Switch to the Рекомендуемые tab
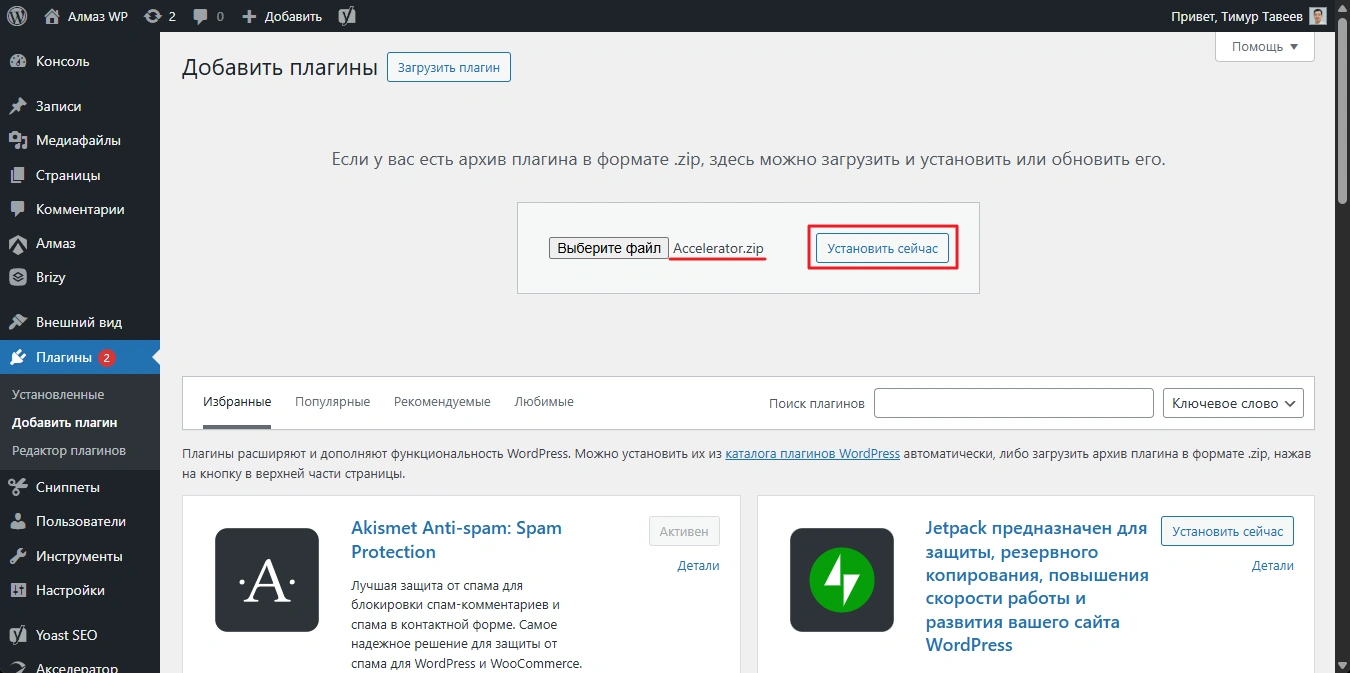Screen dimensions: 1350x673 [x=442, y=402]
